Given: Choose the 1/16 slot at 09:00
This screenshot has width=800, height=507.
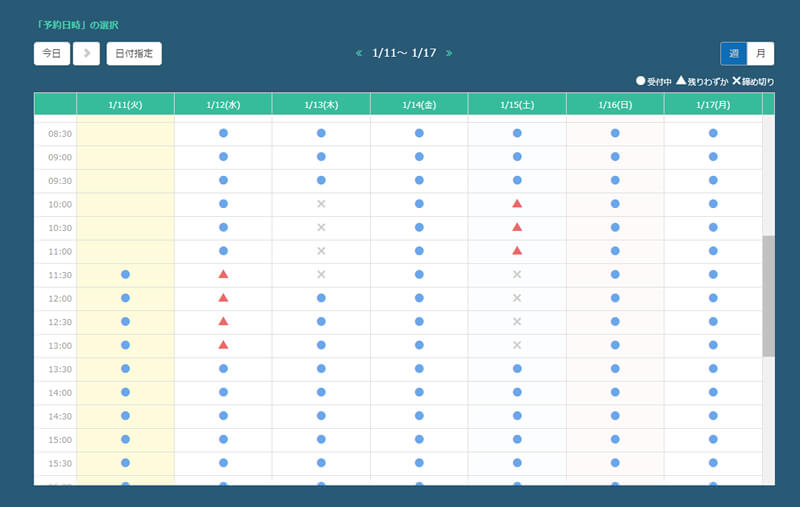Looking at the screenshot, I should 615,156.
